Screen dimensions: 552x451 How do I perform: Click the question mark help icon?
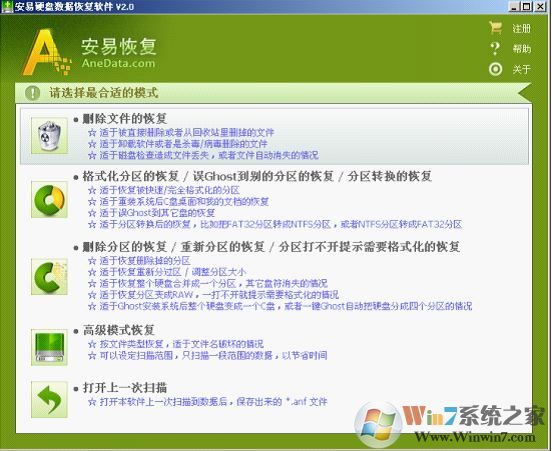(496, 48)
